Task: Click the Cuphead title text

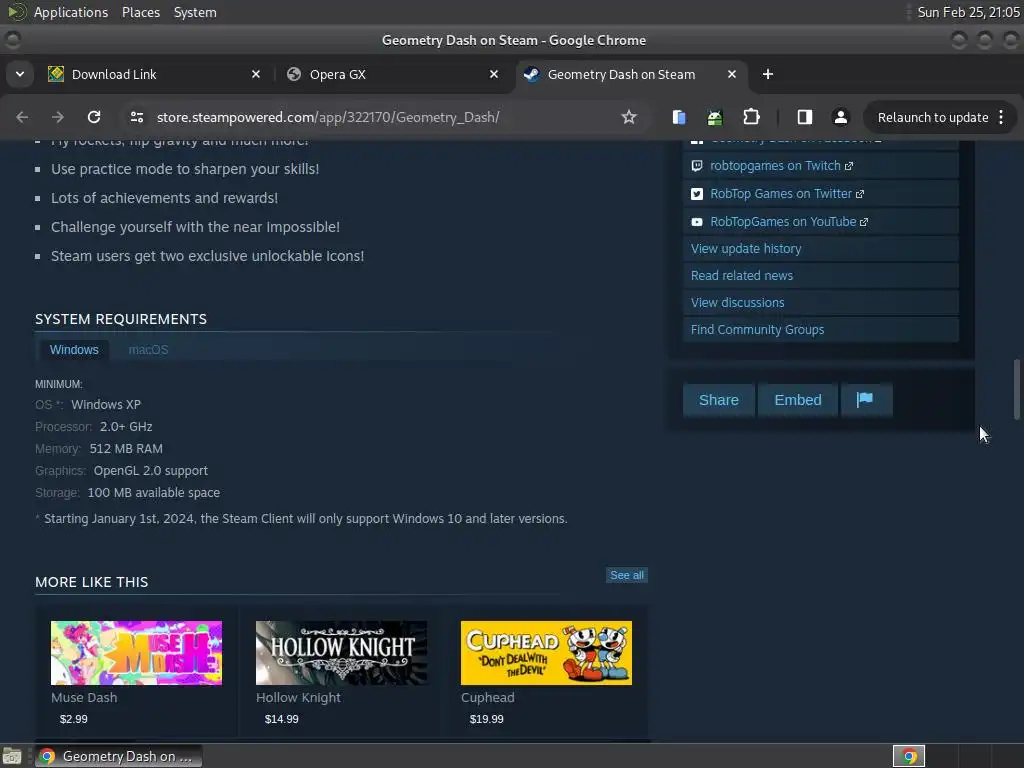Action: click(488, 697)
